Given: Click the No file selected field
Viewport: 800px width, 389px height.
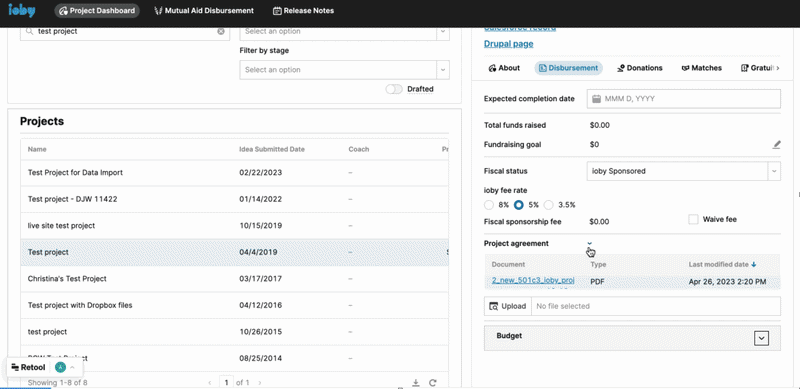Looking at the screenshot, I should point(656,306).
